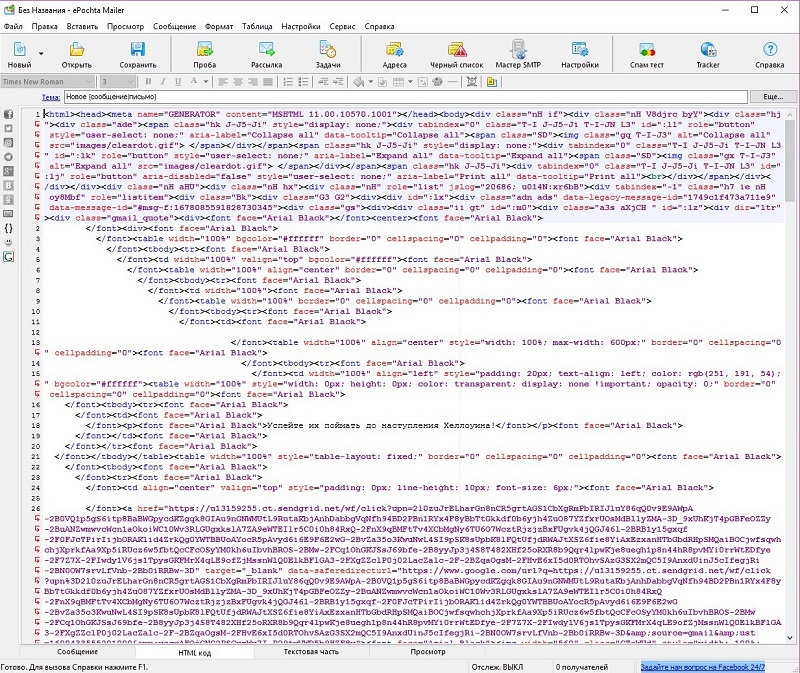Viewport: 800px width, 673px height.
Task: Open the Правка menu
Action: click(x=44, y=27)
